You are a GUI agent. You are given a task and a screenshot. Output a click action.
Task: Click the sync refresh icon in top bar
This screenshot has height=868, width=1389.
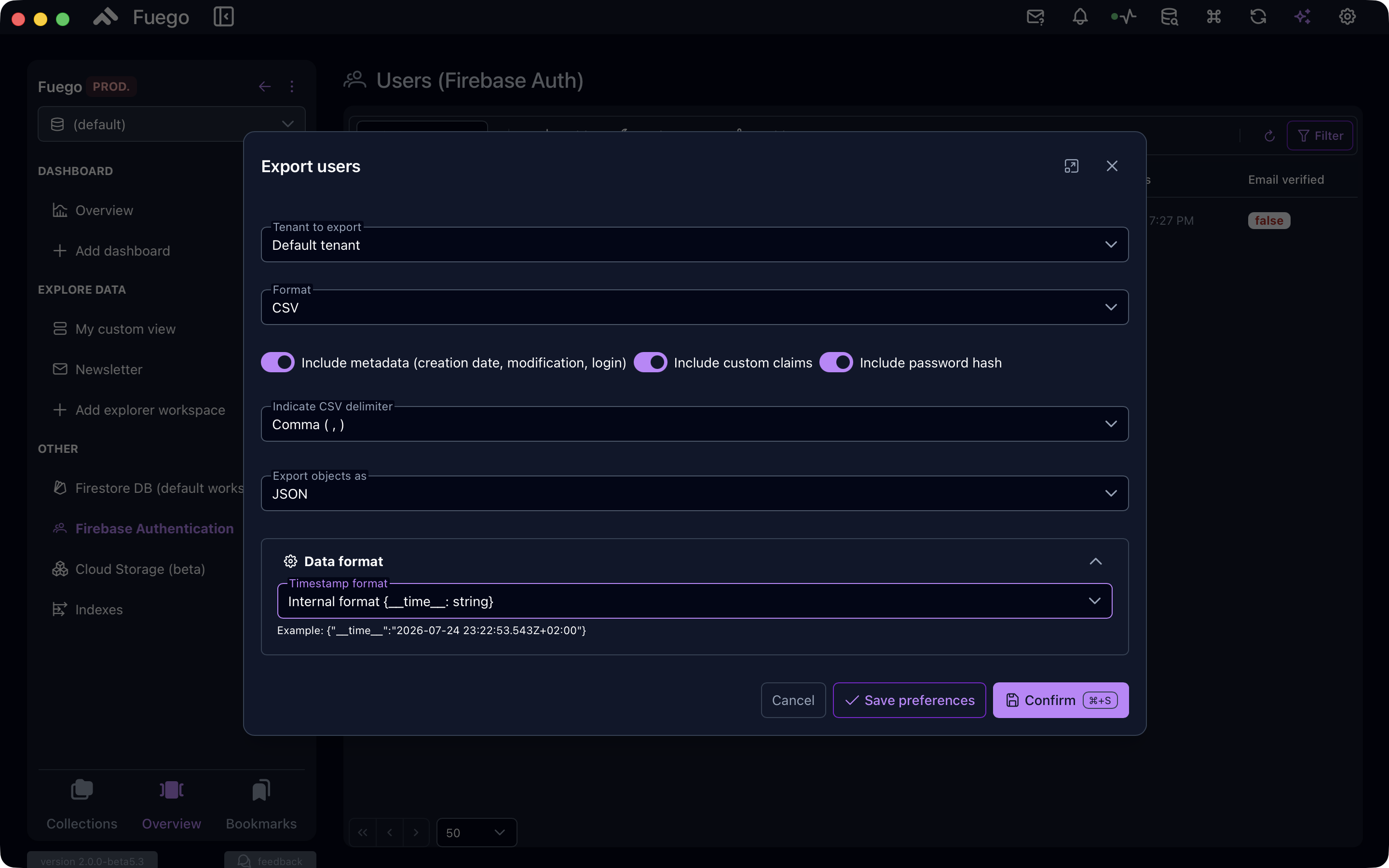click(x=1258, y=17)
